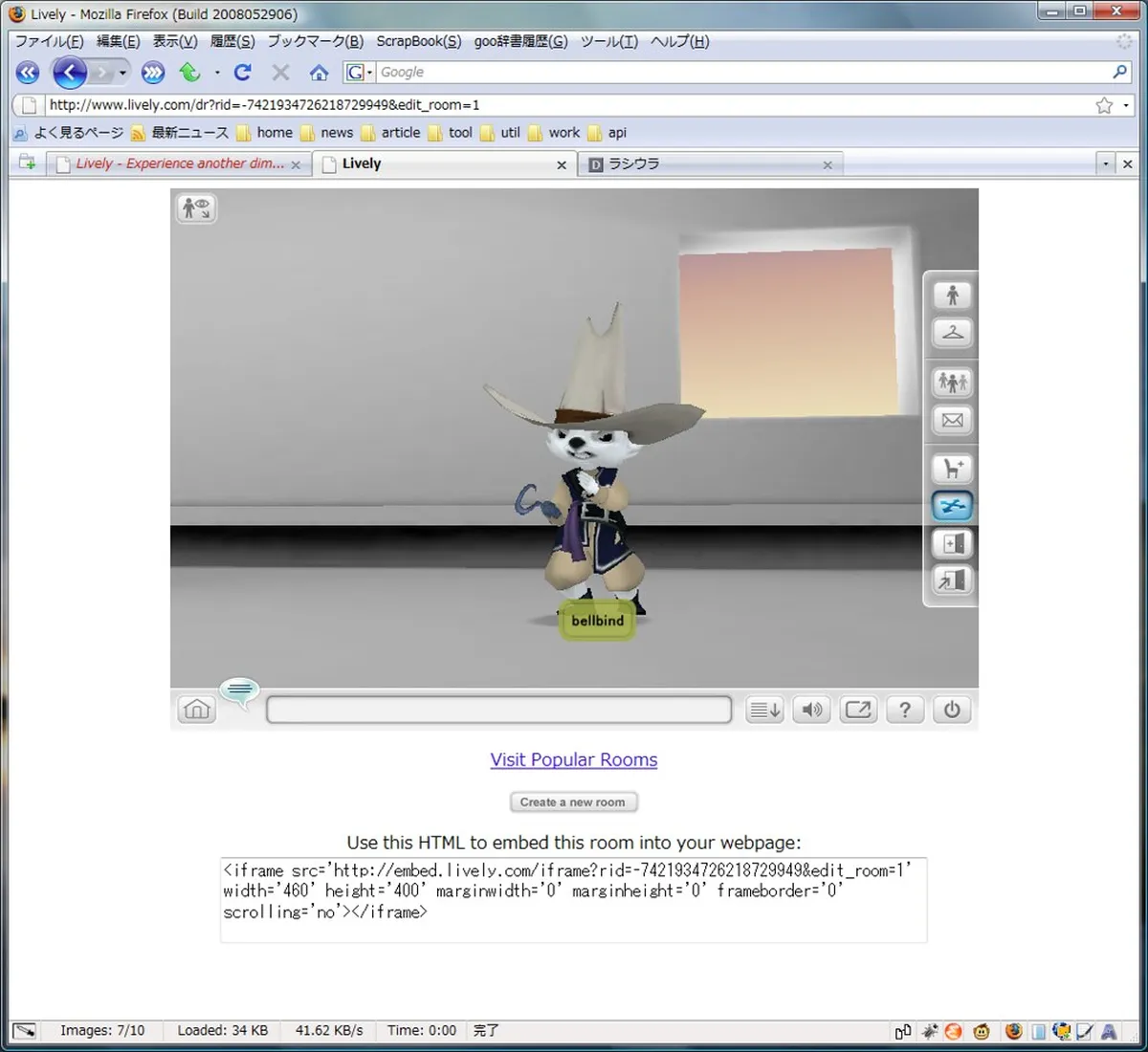1148x1052 pixels.
Task: Click the room home icon
Action: (196, 710)
